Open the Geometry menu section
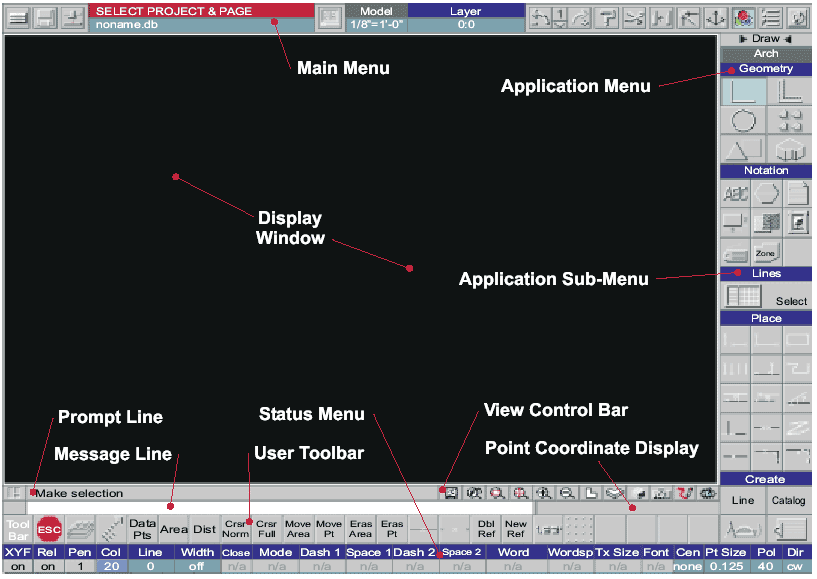The image size is (817, 579). (x=766, y=69)
